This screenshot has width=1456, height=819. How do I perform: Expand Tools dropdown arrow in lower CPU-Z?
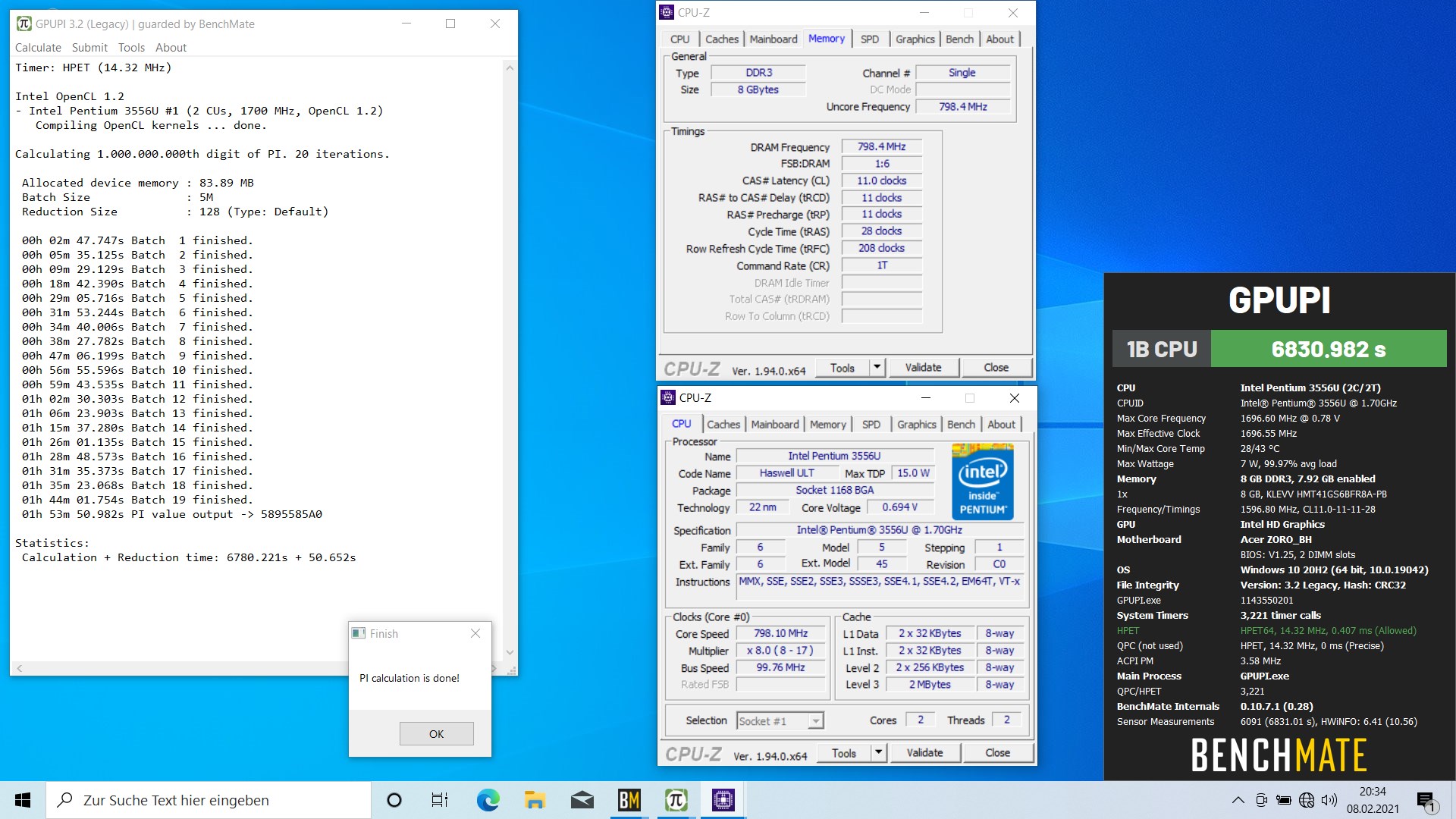[878, 753]
